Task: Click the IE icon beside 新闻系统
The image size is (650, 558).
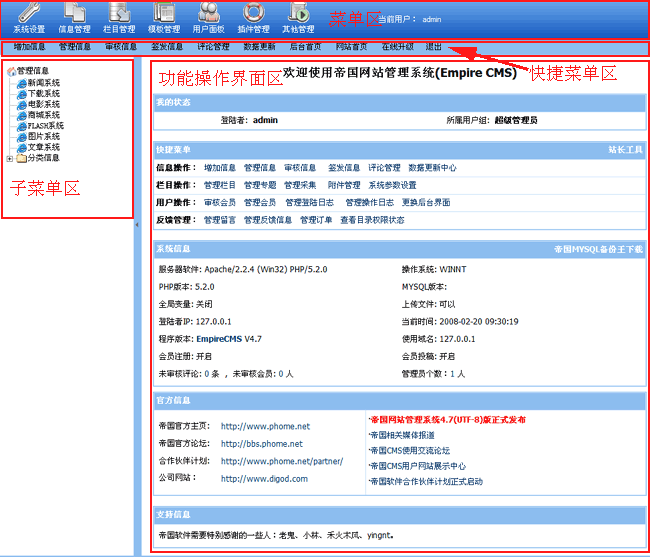Action: tap(22, 83)
